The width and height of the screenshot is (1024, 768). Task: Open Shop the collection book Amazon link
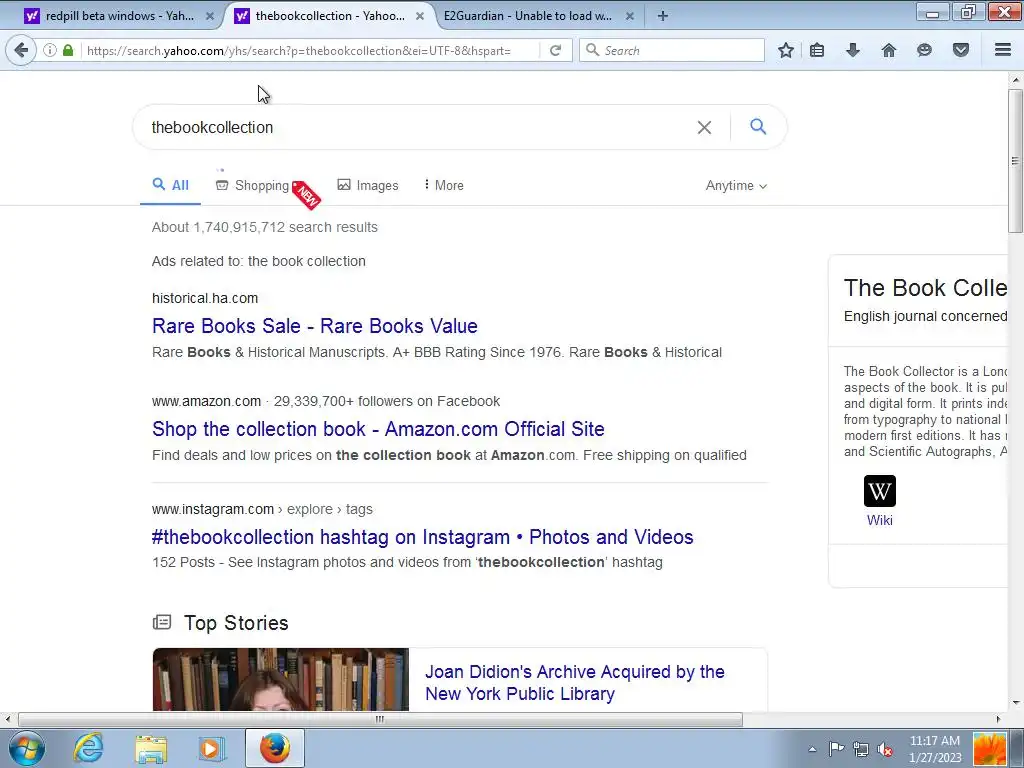(x=378, y=429)
